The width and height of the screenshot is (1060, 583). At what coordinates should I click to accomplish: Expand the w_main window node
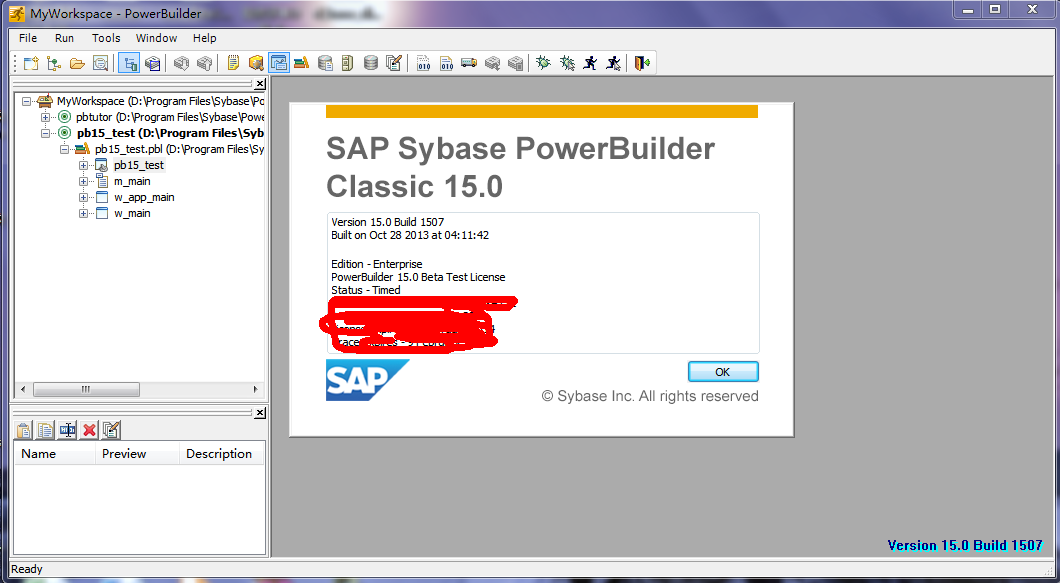[x=83, y=214]
